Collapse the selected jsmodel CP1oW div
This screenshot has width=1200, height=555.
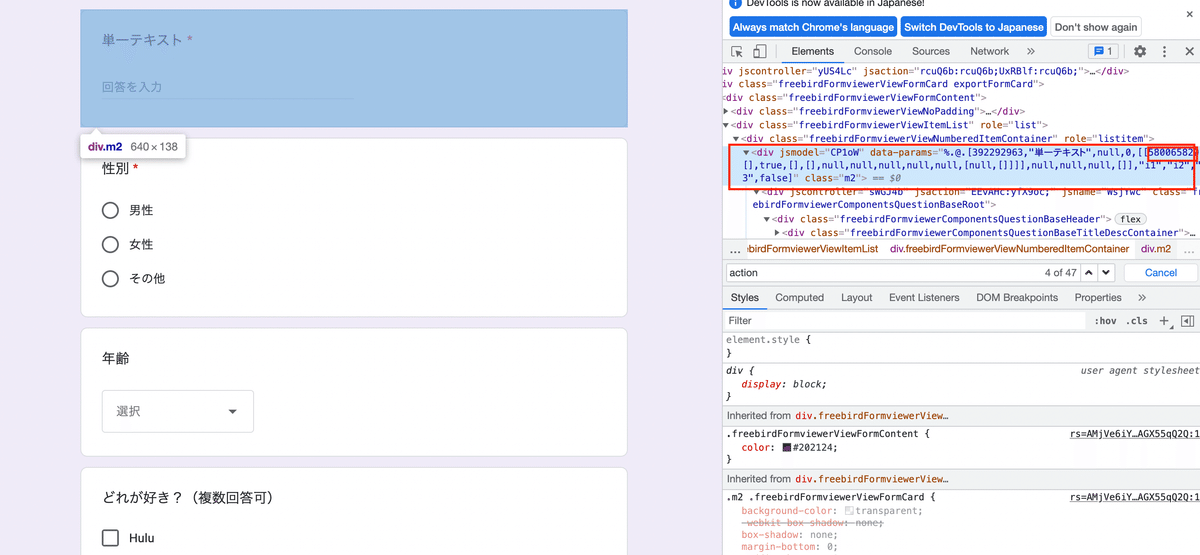tap(746, 152)
